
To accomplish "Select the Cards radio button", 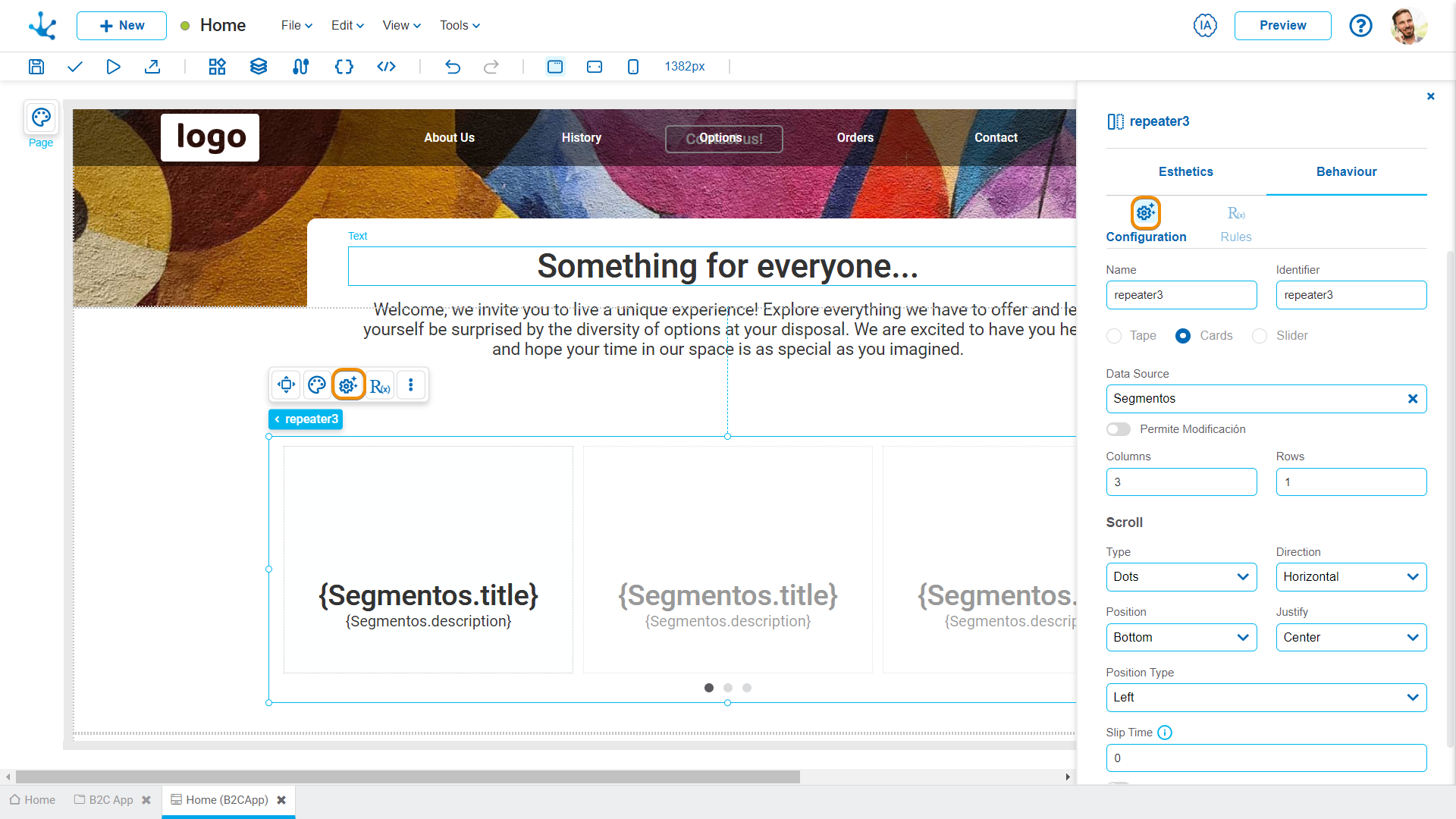I will [x=1184, y=334].
